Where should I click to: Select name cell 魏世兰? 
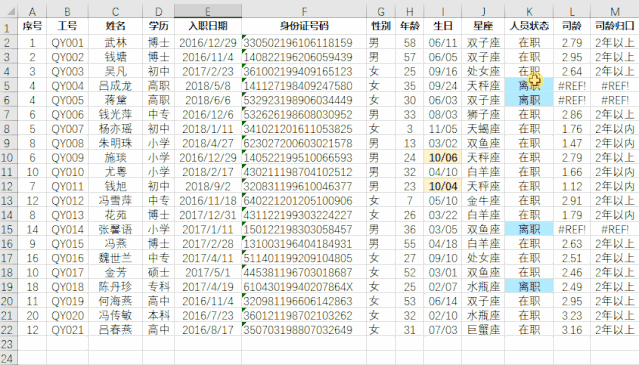pos(115,258)
